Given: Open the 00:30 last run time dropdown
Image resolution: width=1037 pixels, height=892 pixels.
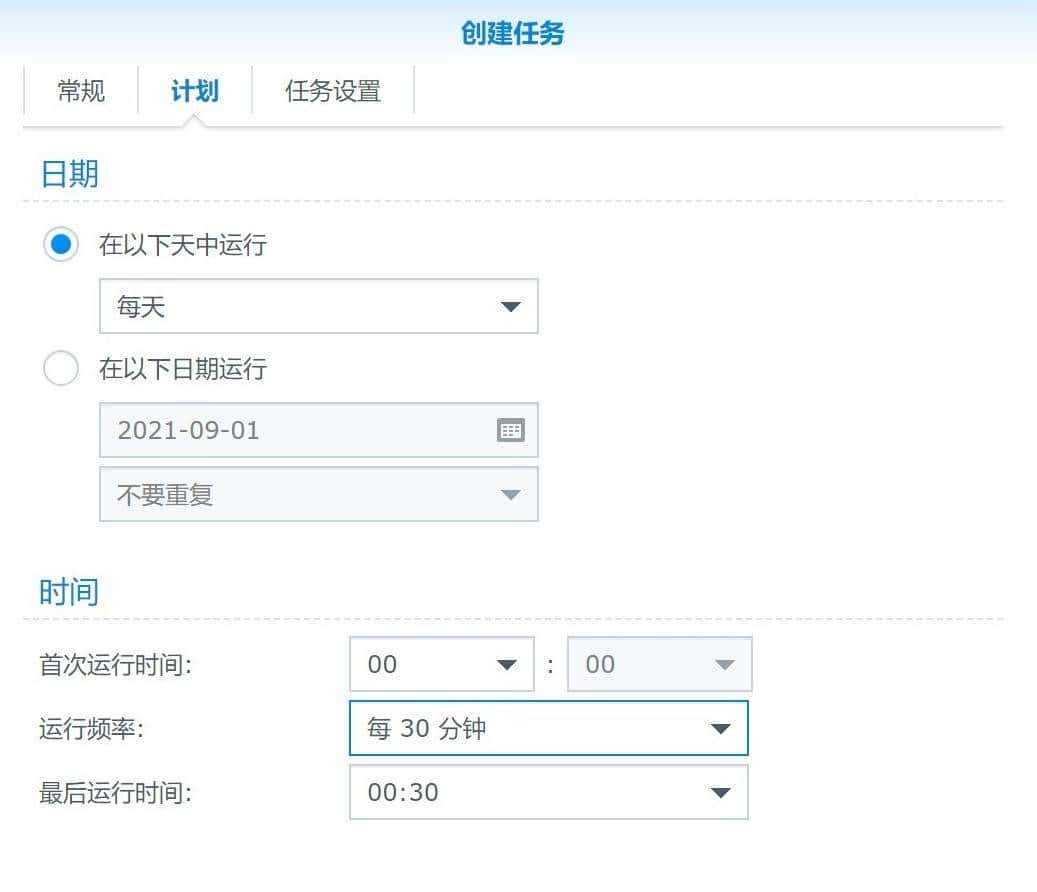Looking at the screenshot, I should 548,792.
